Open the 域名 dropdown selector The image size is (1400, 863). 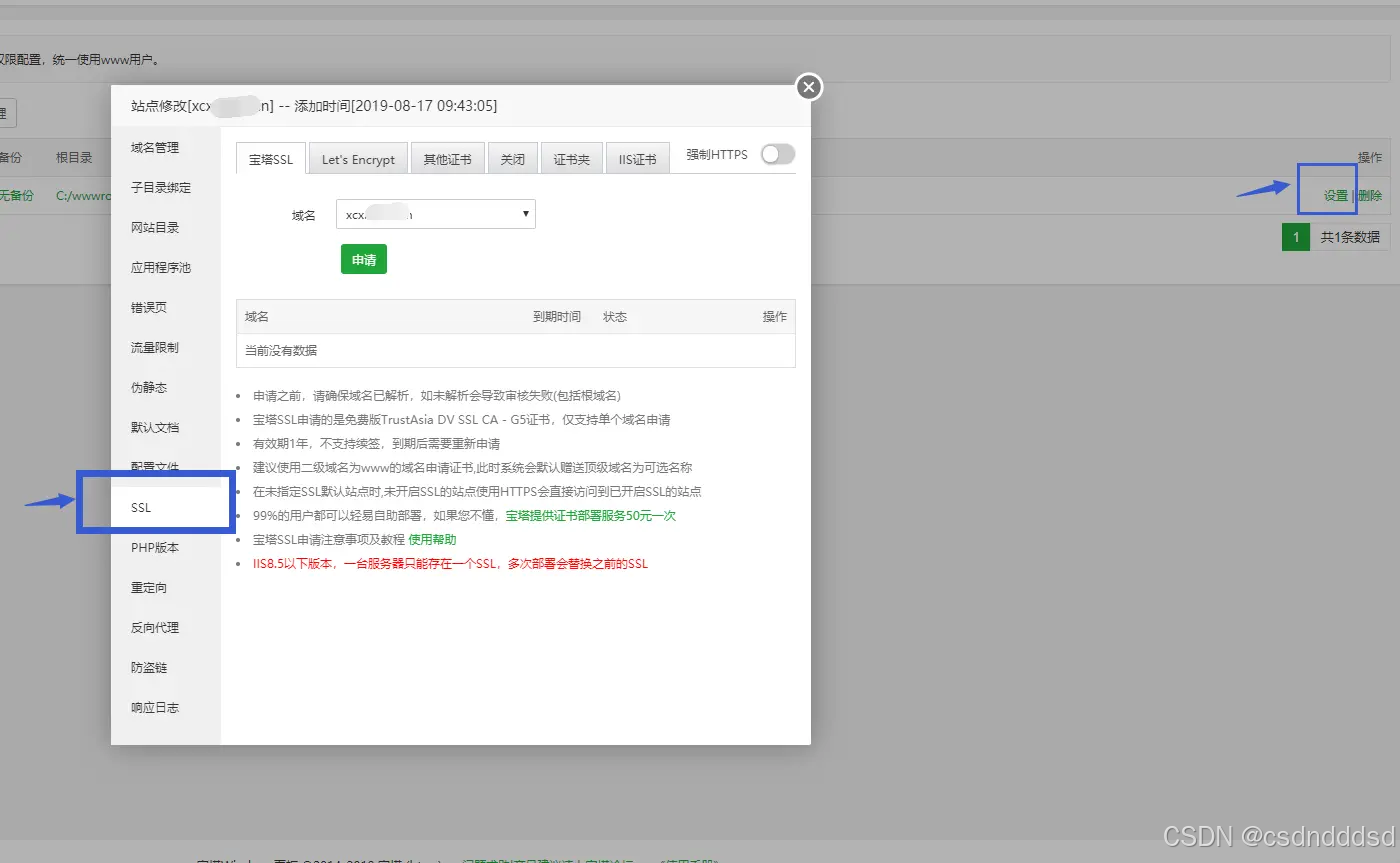[436, 214]
